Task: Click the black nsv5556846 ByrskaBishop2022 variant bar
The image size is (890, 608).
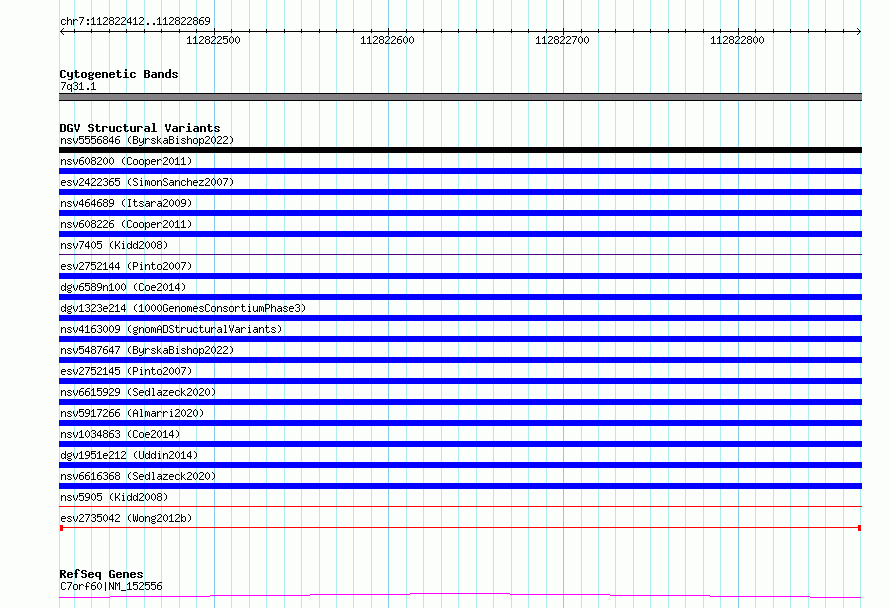Action: [x=460, y=150]
